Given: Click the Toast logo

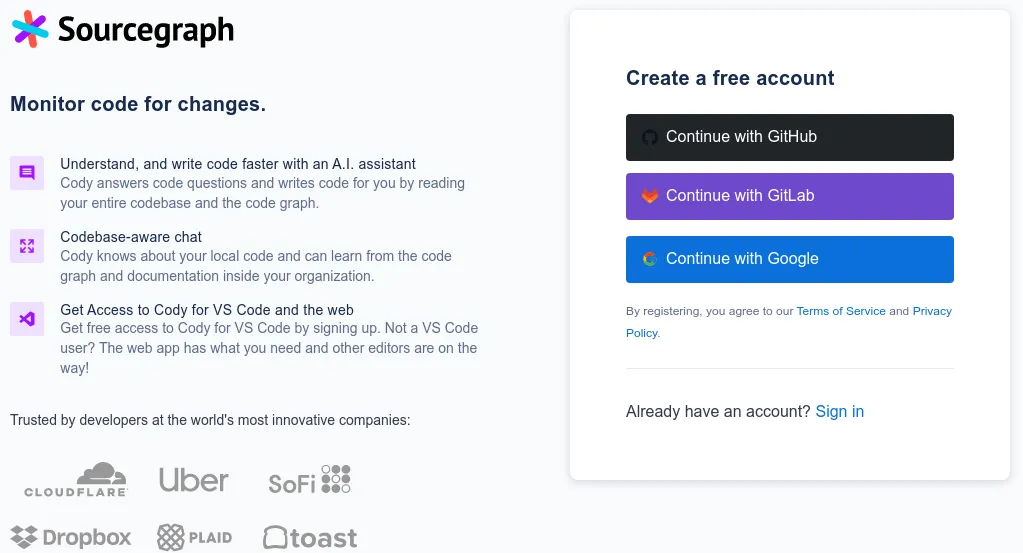Looking at the screenshot, I should [310, 538].
